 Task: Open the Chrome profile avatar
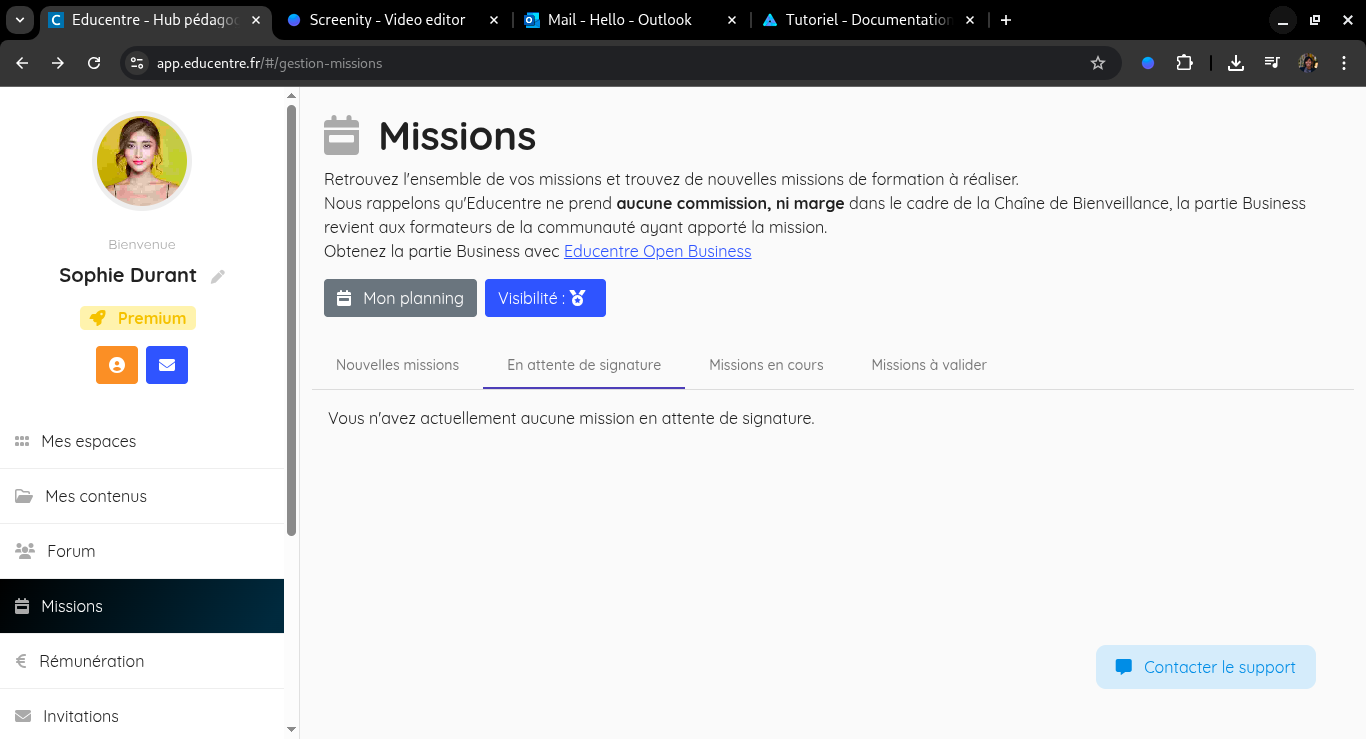pos(1308,63)
